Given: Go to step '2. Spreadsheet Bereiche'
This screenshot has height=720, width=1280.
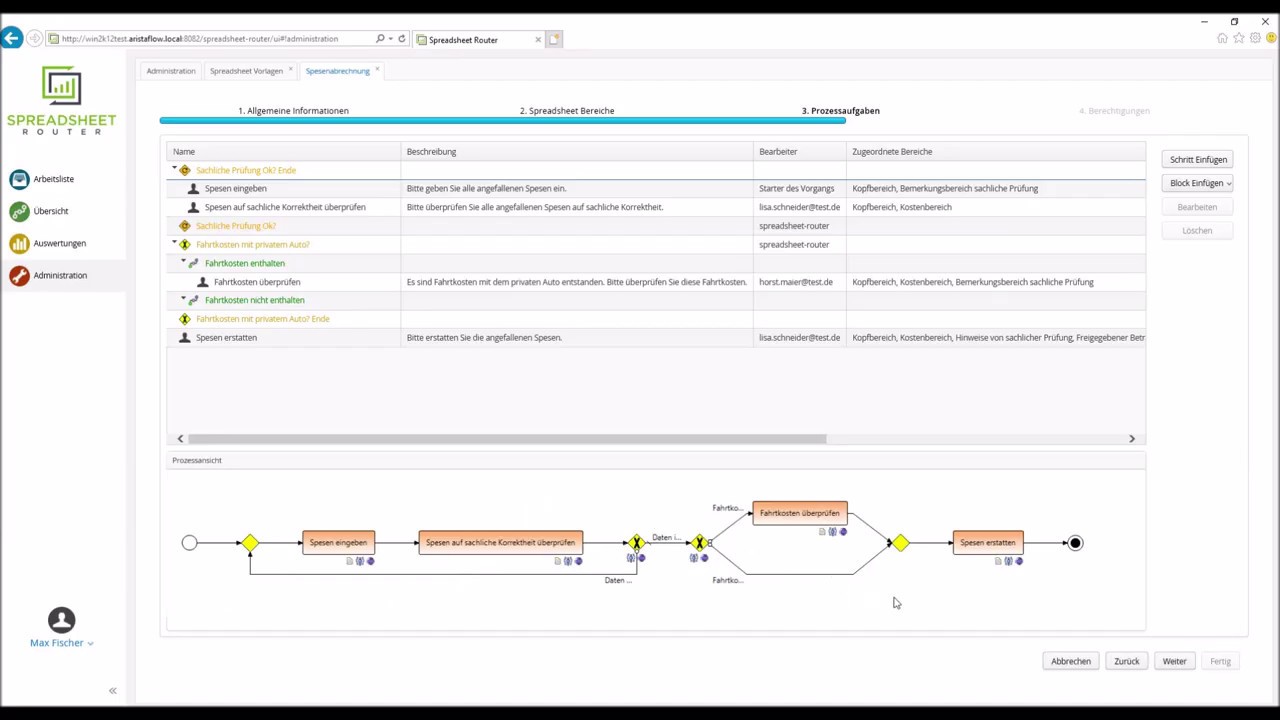Looking at the screenshot, I should [x=567, y=111].
